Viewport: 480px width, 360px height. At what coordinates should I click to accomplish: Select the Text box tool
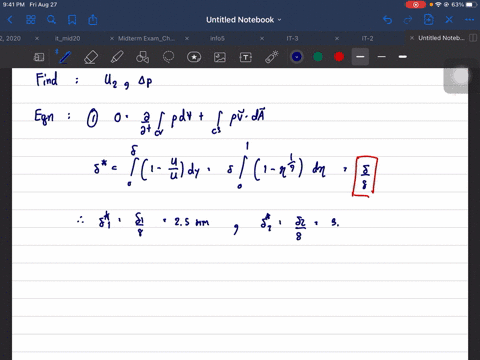(x=246, y=57)
